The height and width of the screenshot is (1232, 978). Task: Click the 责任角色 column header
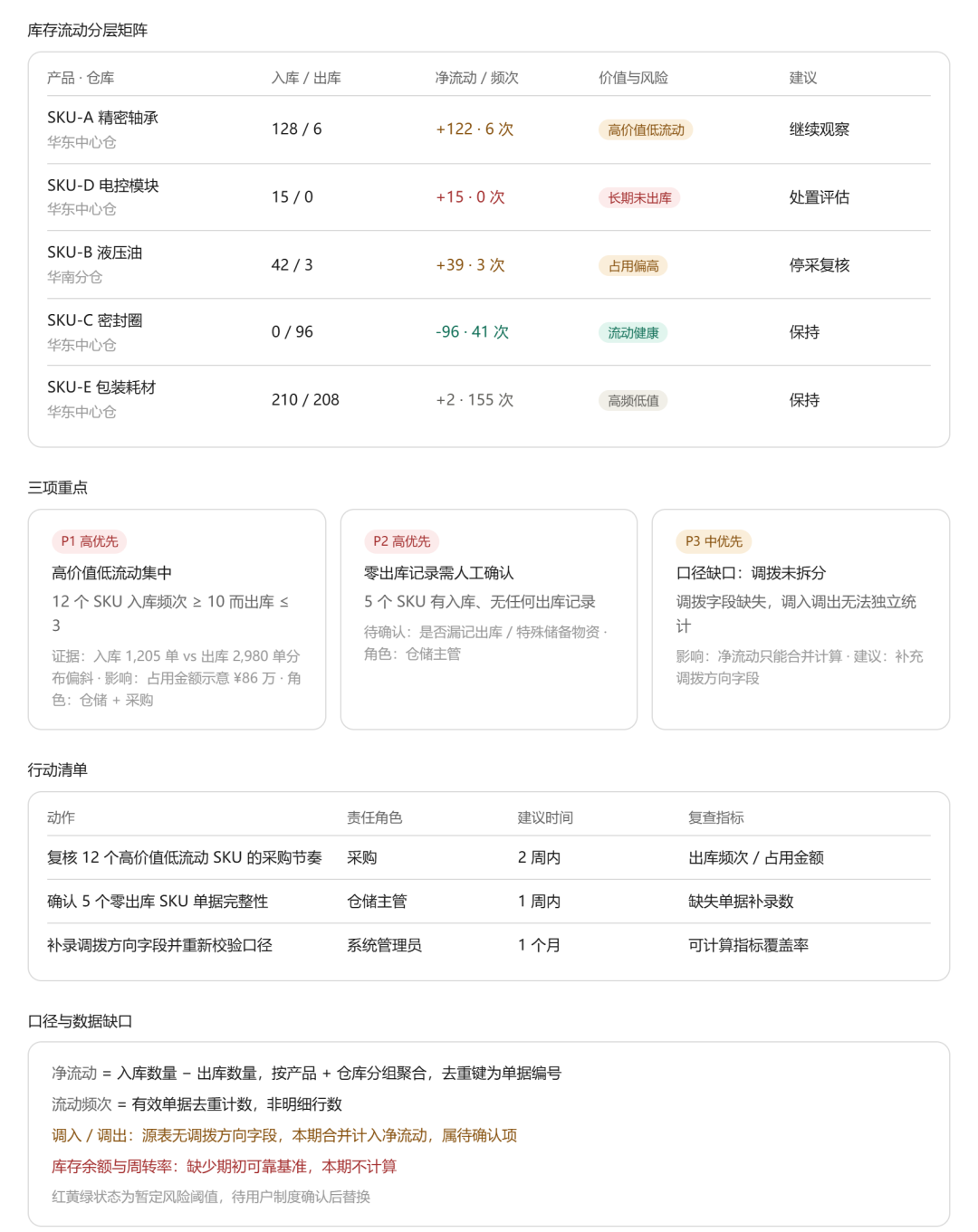pos(374,817)
